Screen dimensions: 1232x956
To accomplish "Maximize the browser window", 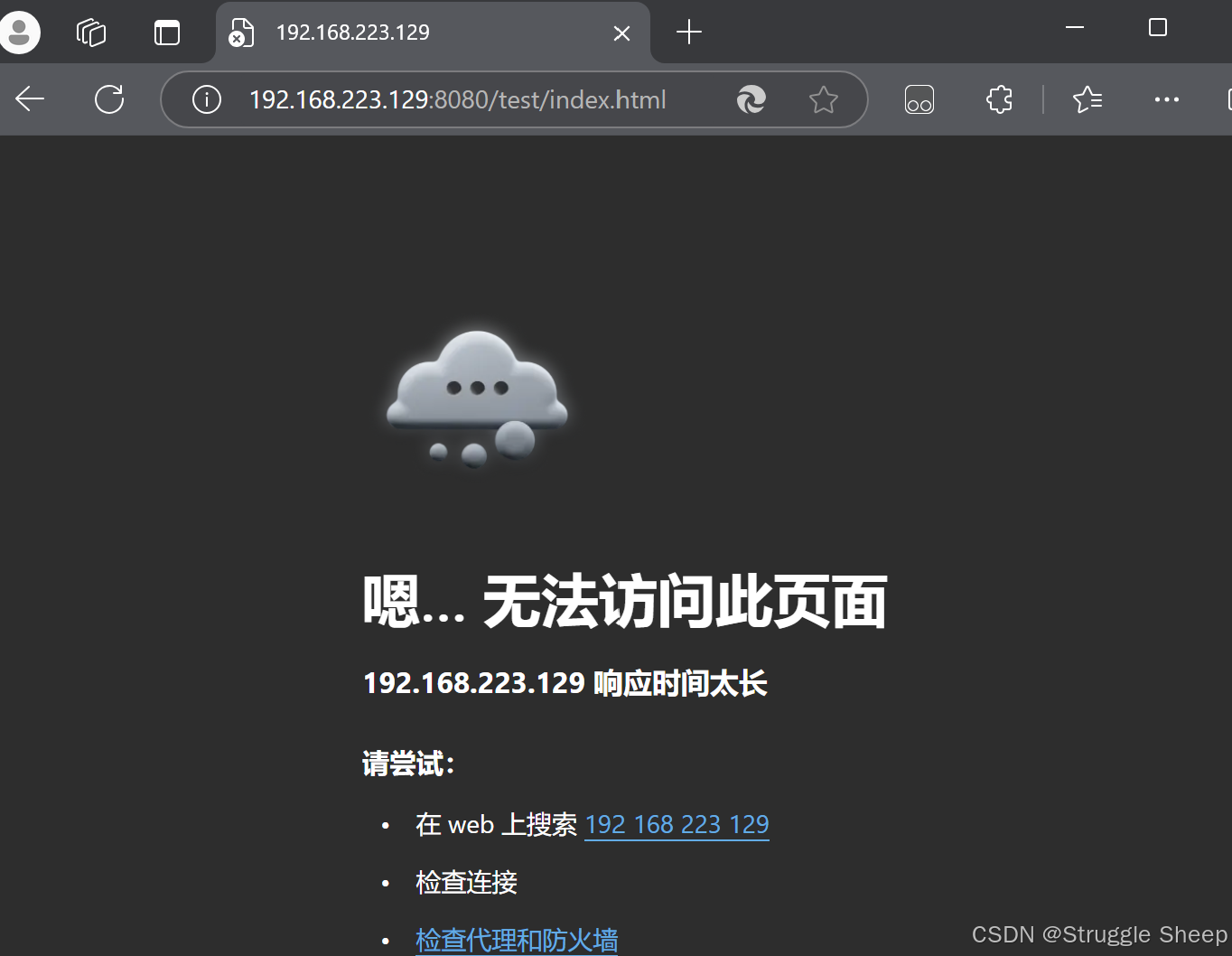I will (x=1158, y=28).
